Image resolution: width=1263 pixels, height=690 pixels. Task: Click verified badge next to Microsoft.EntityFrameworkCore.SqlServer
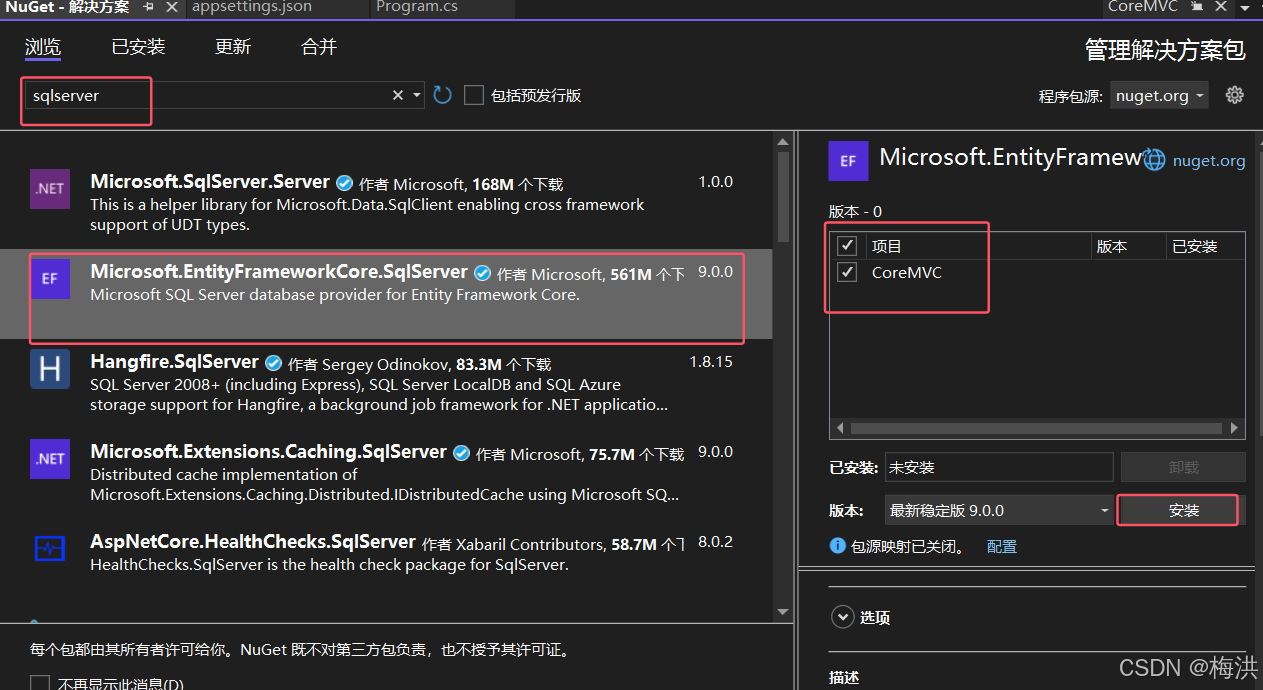point(482,273)
